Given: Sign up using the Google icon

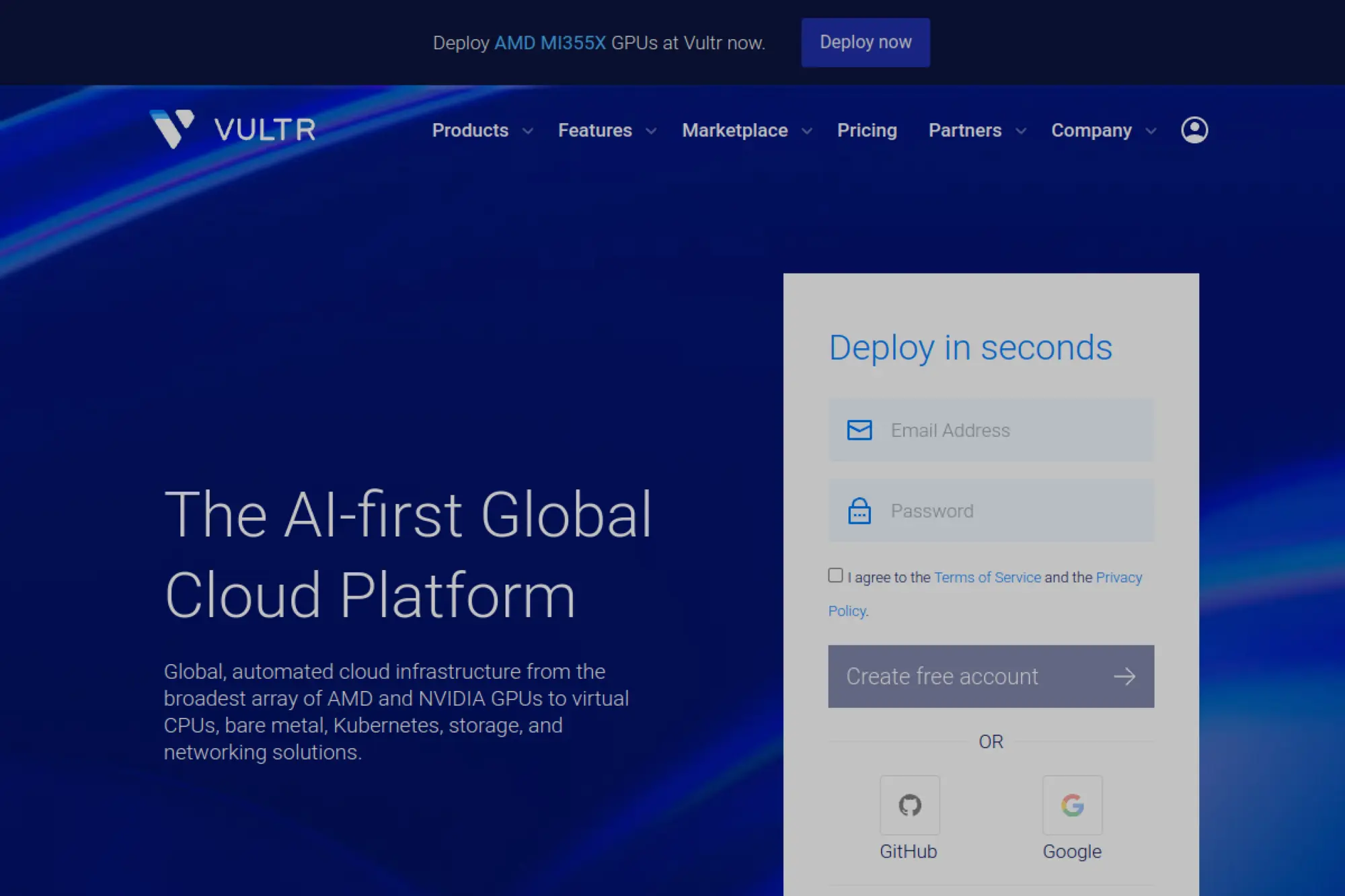Looking at the screenshot, I should pyautogui.click(x=1072, y=805).
